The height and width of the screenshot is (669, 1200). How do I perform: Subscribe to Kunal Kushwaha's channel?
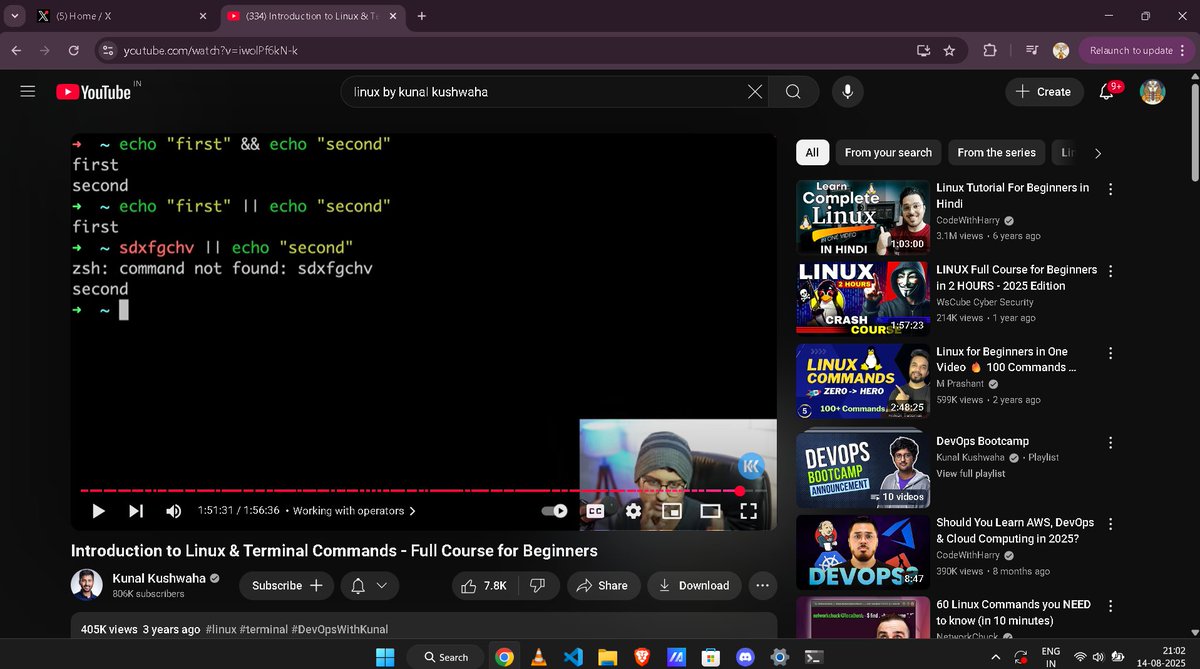click(286, 585)
